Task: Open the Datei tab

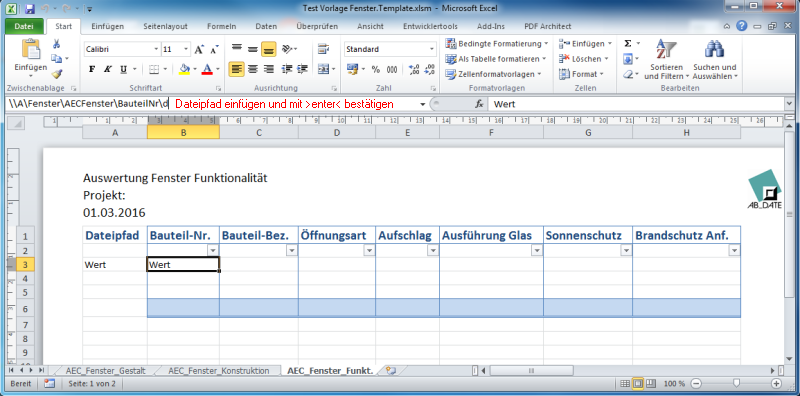Action: 24,27
